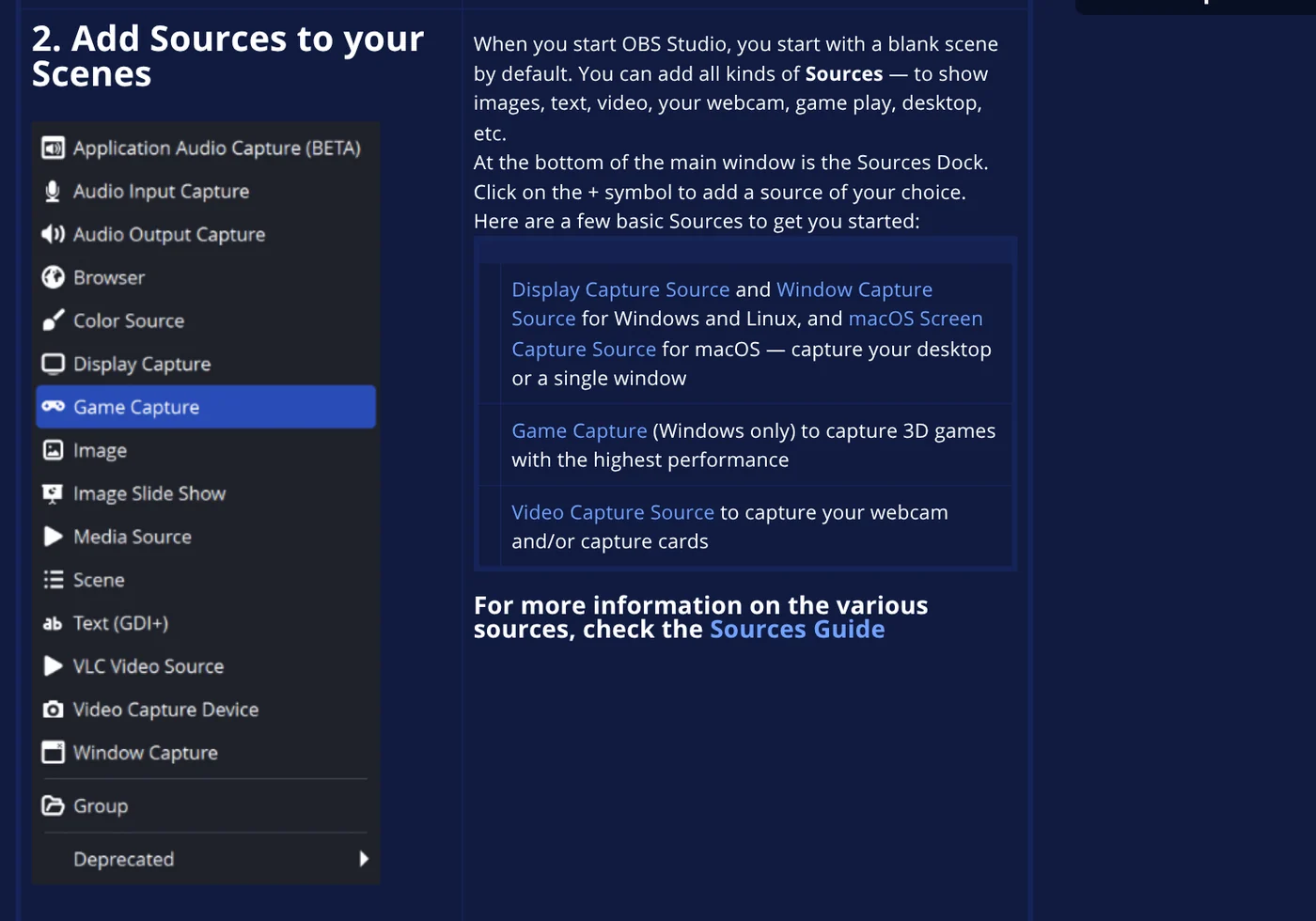Click the Browser globe icon
The image size is (1316, 921).
click(54, 277)
